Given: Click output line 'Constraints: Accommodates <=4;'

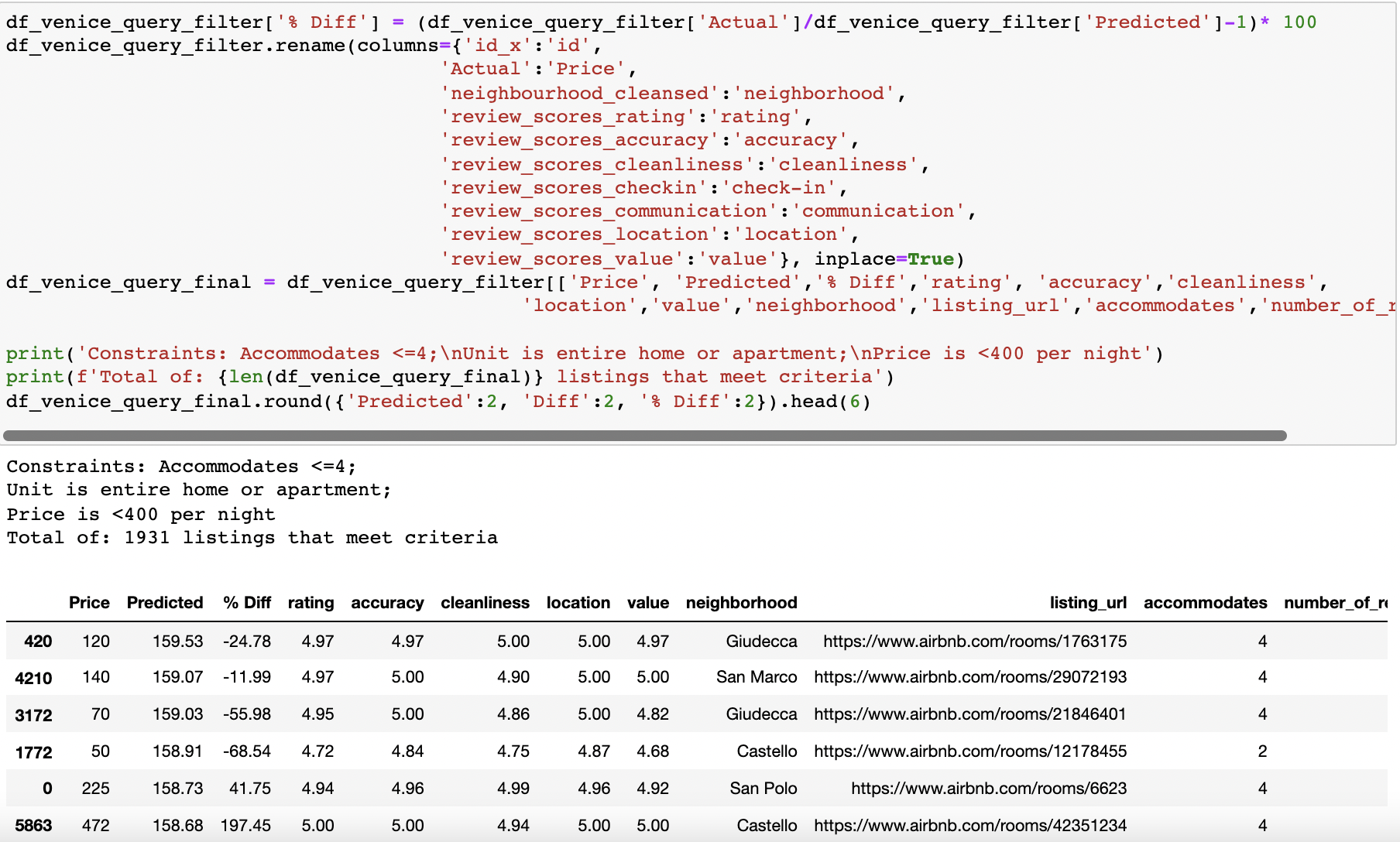Looking at the screenshot, I should pos(181,466).
